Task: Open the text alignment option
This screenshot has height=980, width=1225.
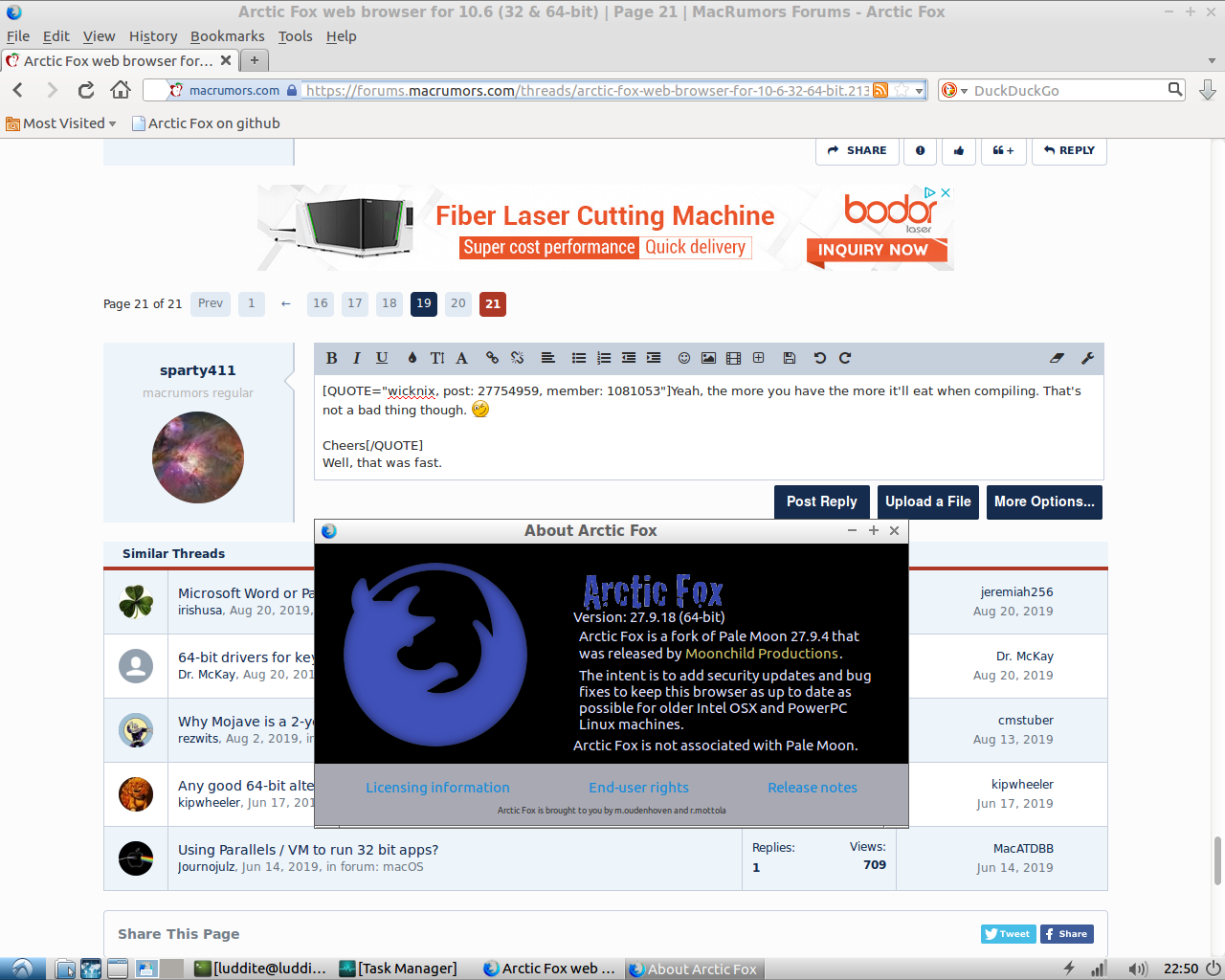Action: [x=547, y=358]
